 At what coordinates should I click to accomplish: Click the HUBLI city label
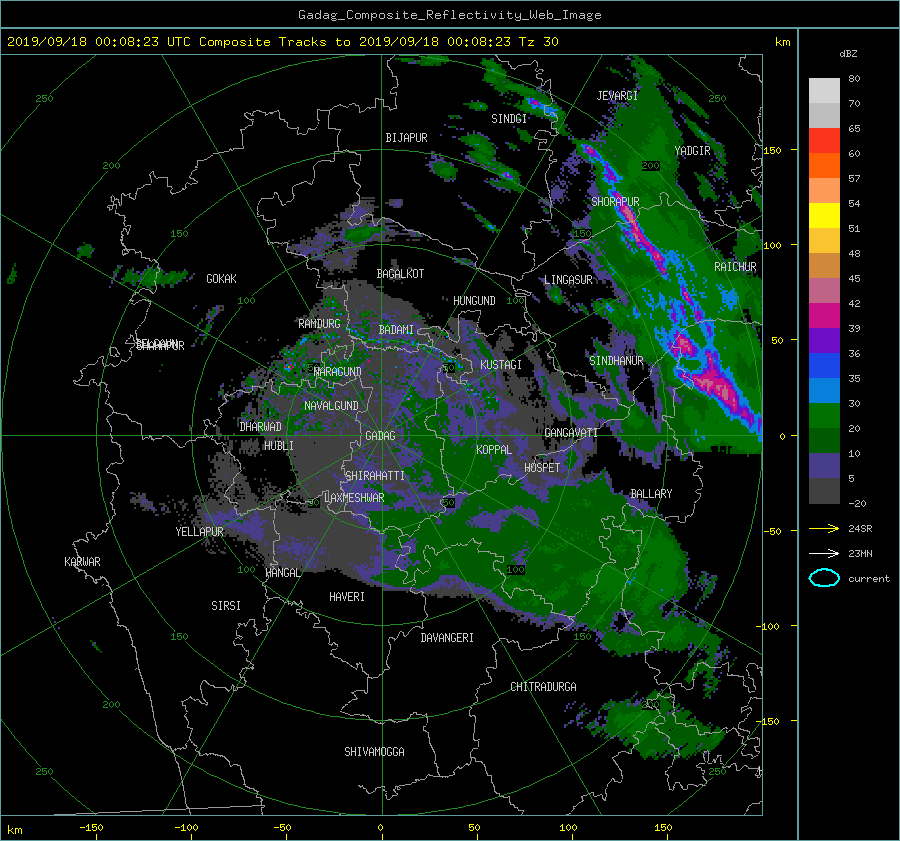pos(278,446)
